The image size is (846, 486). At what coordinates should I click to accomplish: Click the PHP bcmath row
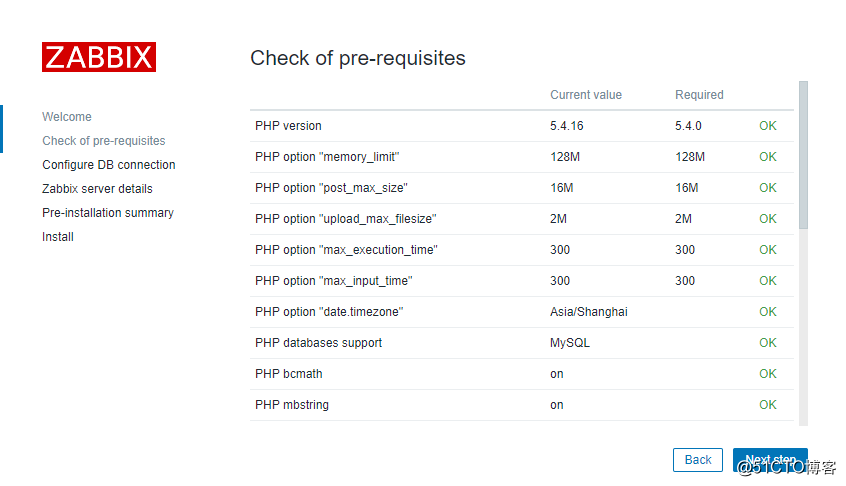coord(522,374)
